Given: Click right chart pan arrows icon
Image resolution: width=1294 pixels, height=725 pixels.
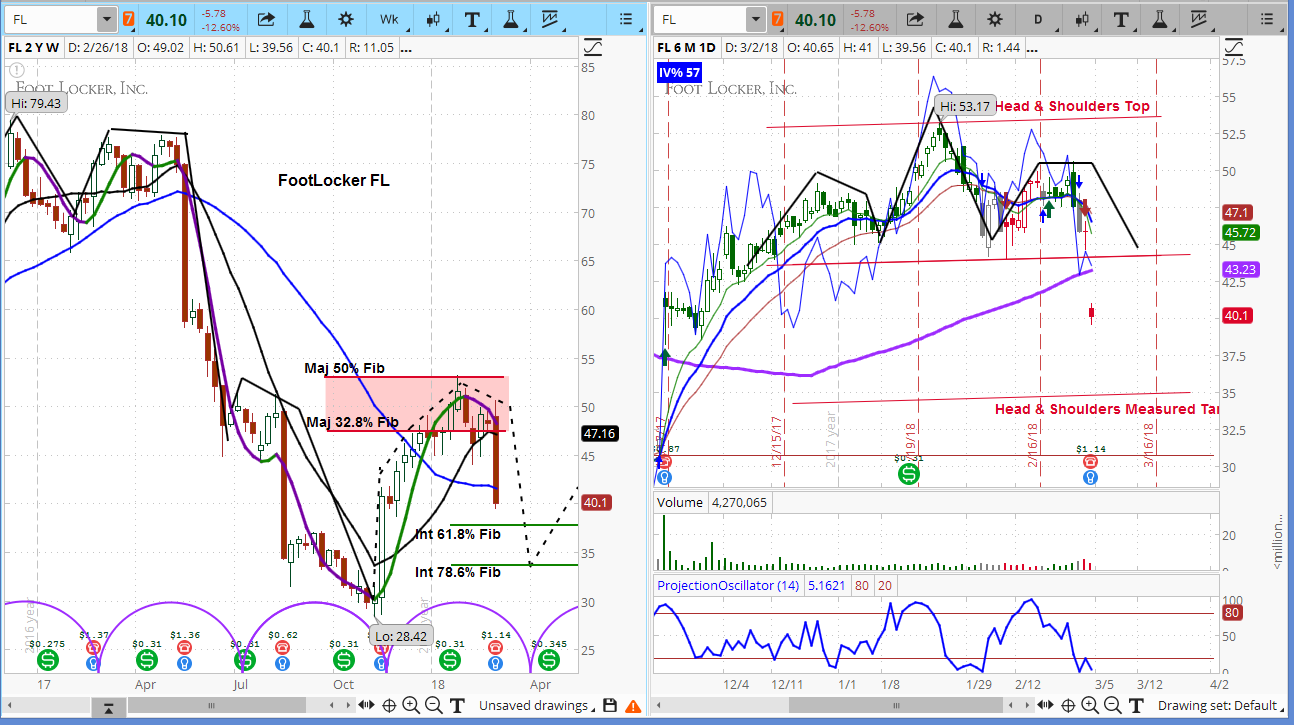Looking at the screenshot, I should 1046,706.
